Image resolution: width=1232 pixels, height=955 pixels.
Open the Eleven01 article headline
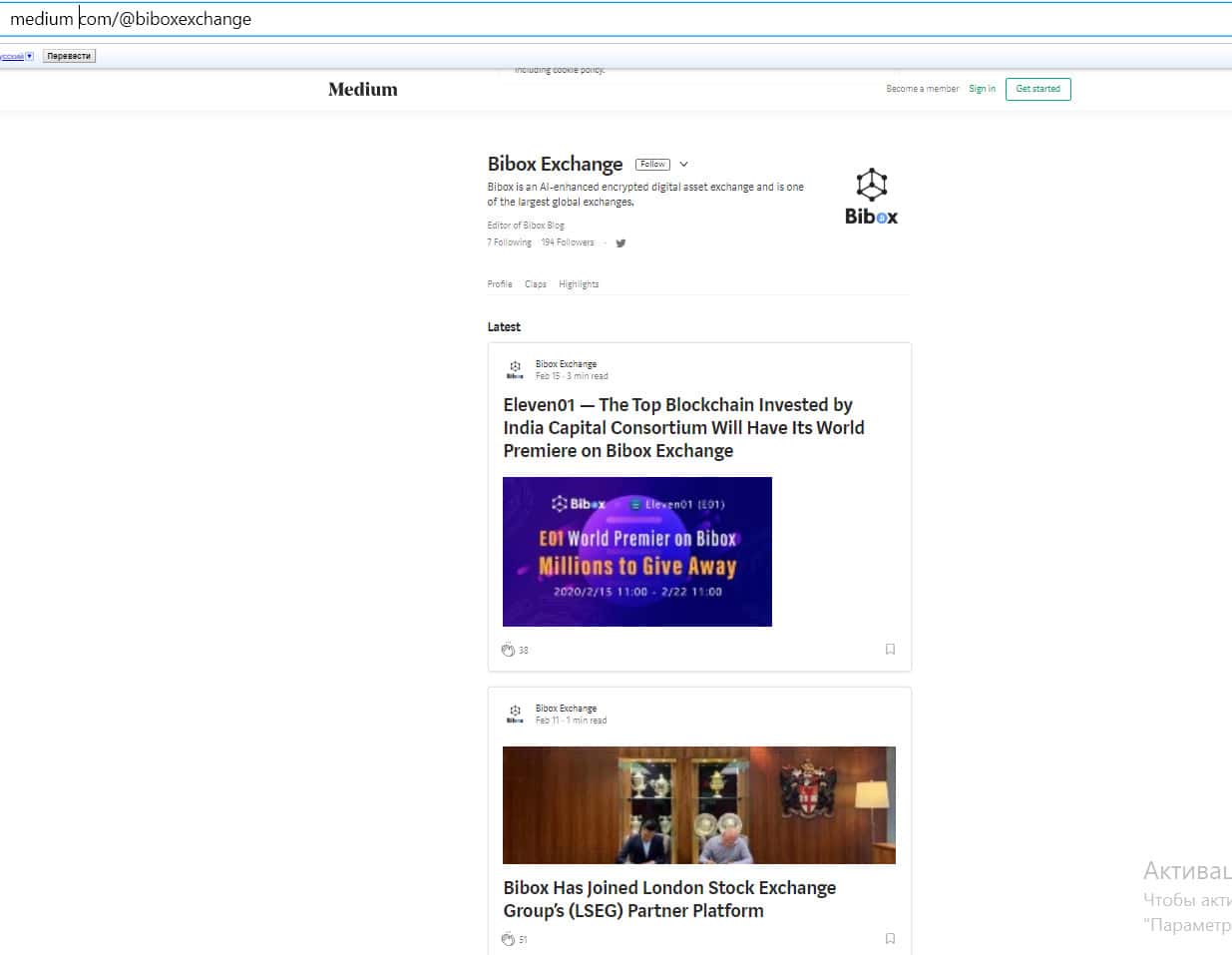(683, 427)
